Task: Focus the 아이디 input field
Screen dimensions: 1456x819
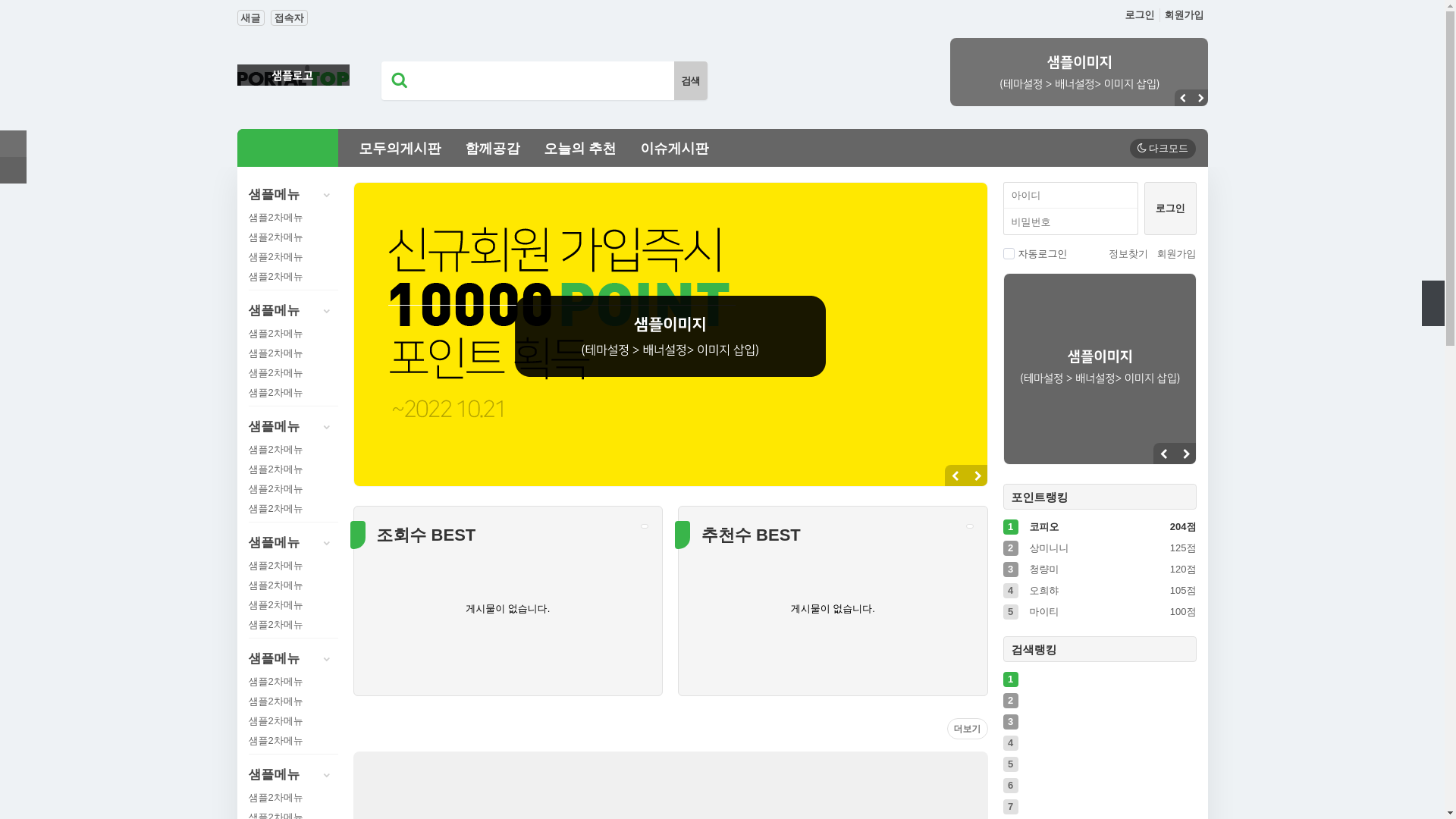Action: click(x=1071, y=196)
